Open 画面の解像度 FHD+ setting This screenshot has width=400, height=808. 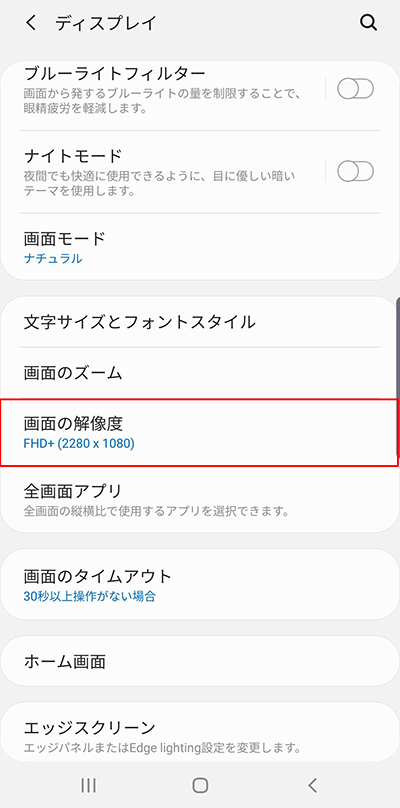click(x=198, y=432)
